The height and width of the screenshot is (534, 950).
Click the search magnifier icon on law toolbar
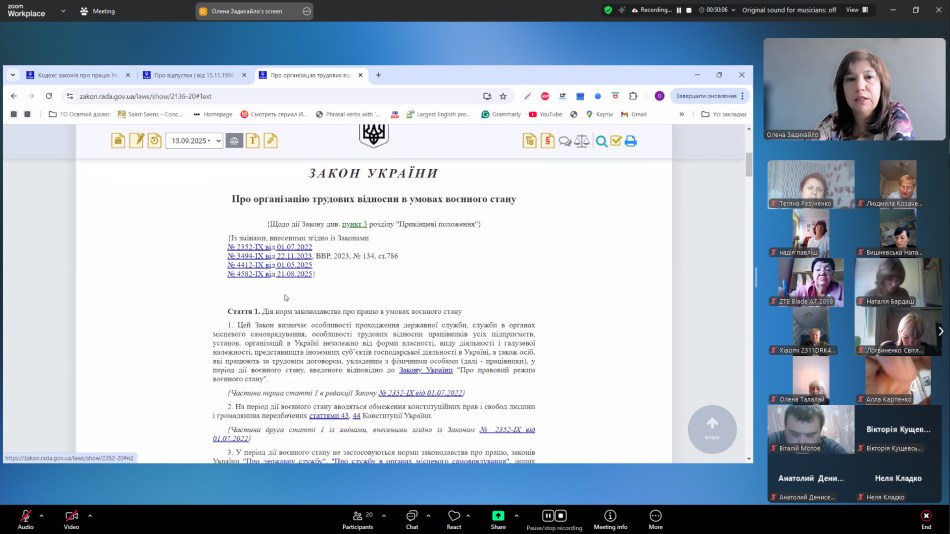tap(601, 141)
